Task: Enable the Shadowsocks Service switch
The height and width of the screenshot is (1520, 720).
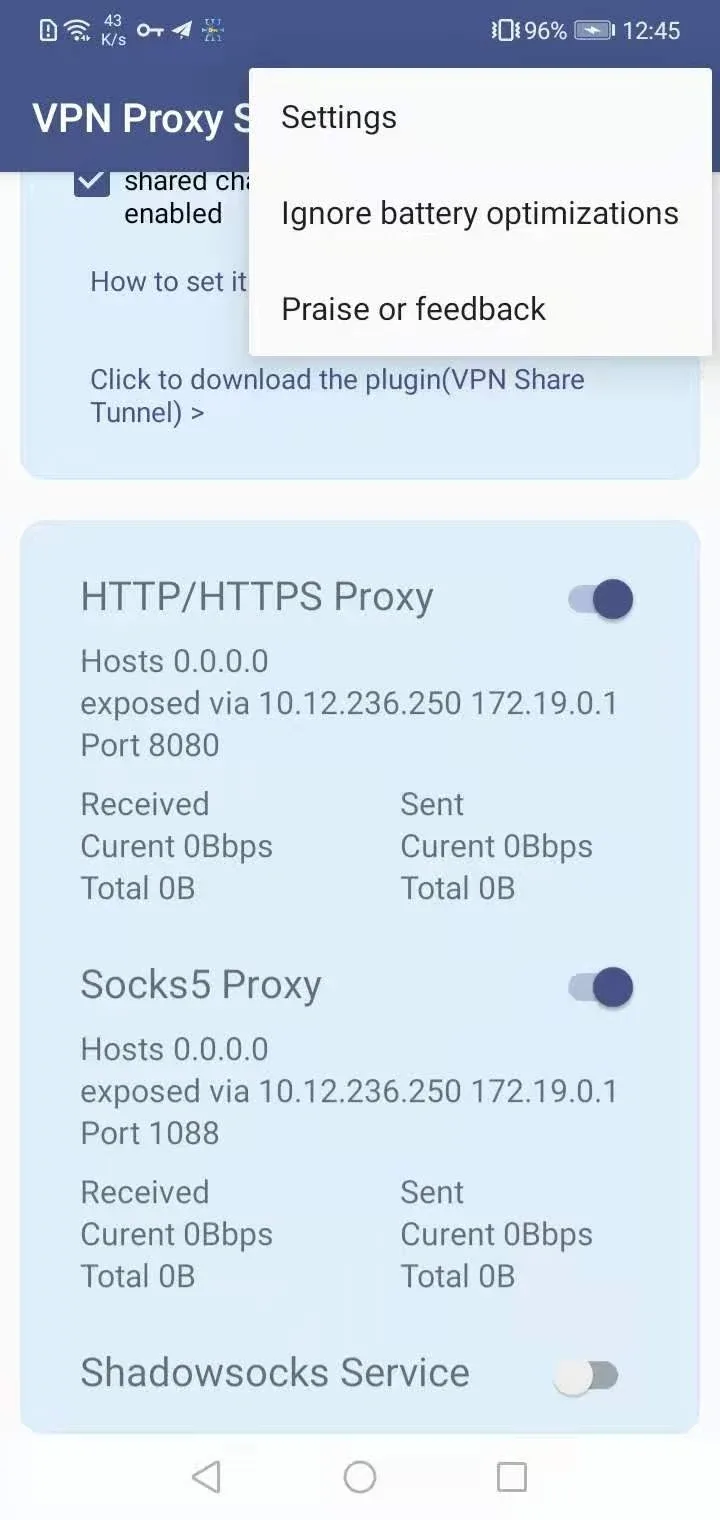Action: (586, 1376)
